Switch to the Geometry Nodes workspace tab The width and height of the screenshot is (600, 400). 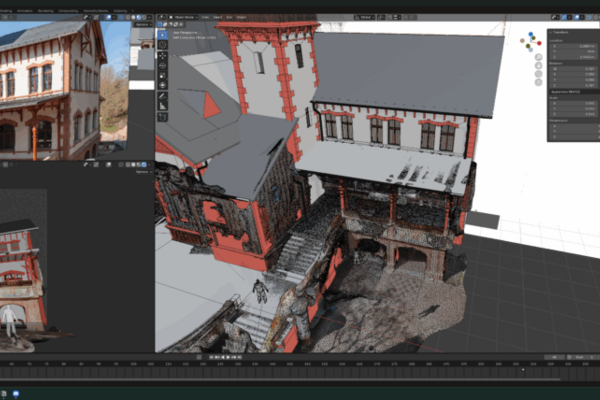[96, 11]
